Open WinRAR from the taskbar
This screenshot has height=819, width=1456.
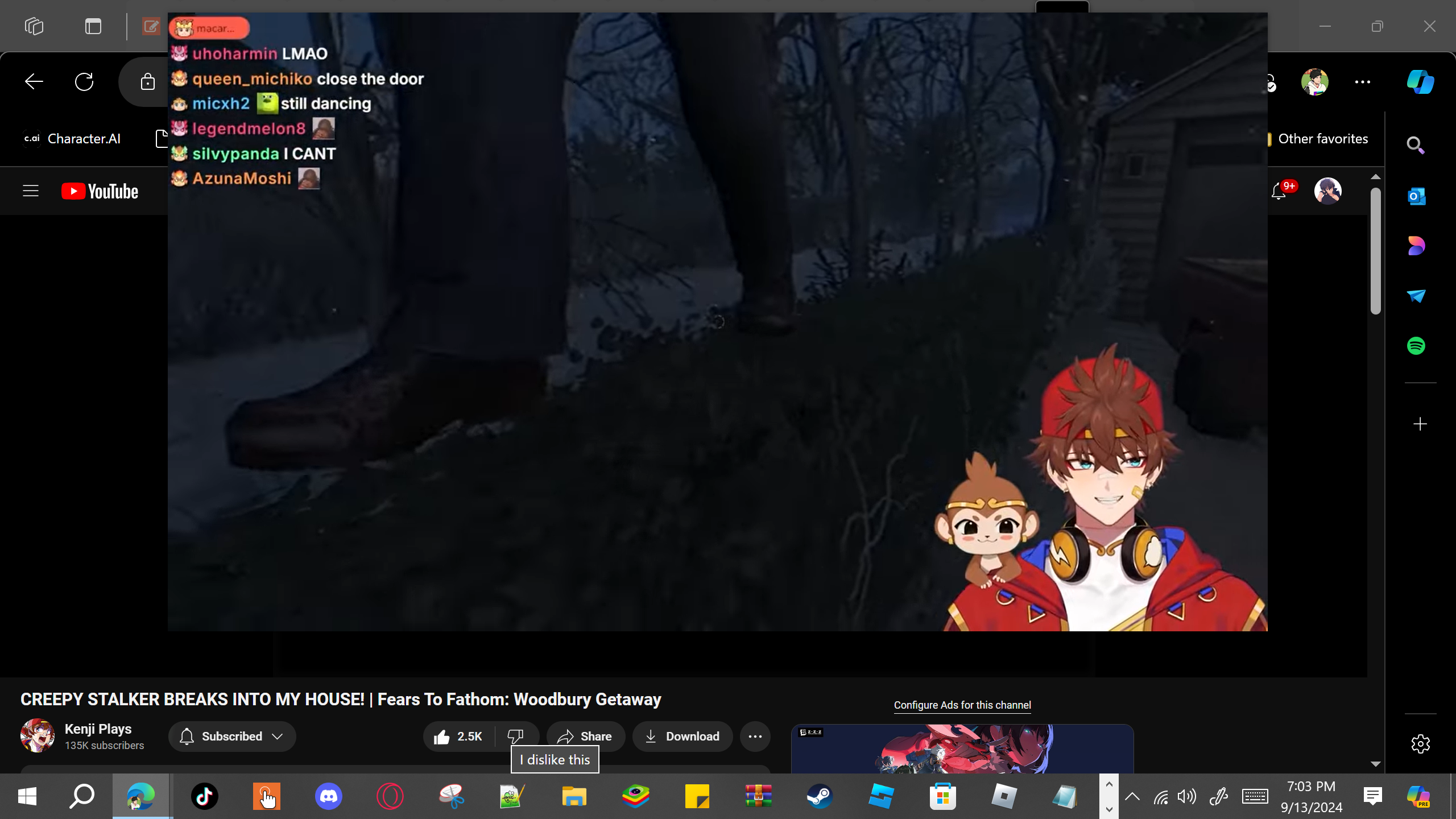click(759, 796)
